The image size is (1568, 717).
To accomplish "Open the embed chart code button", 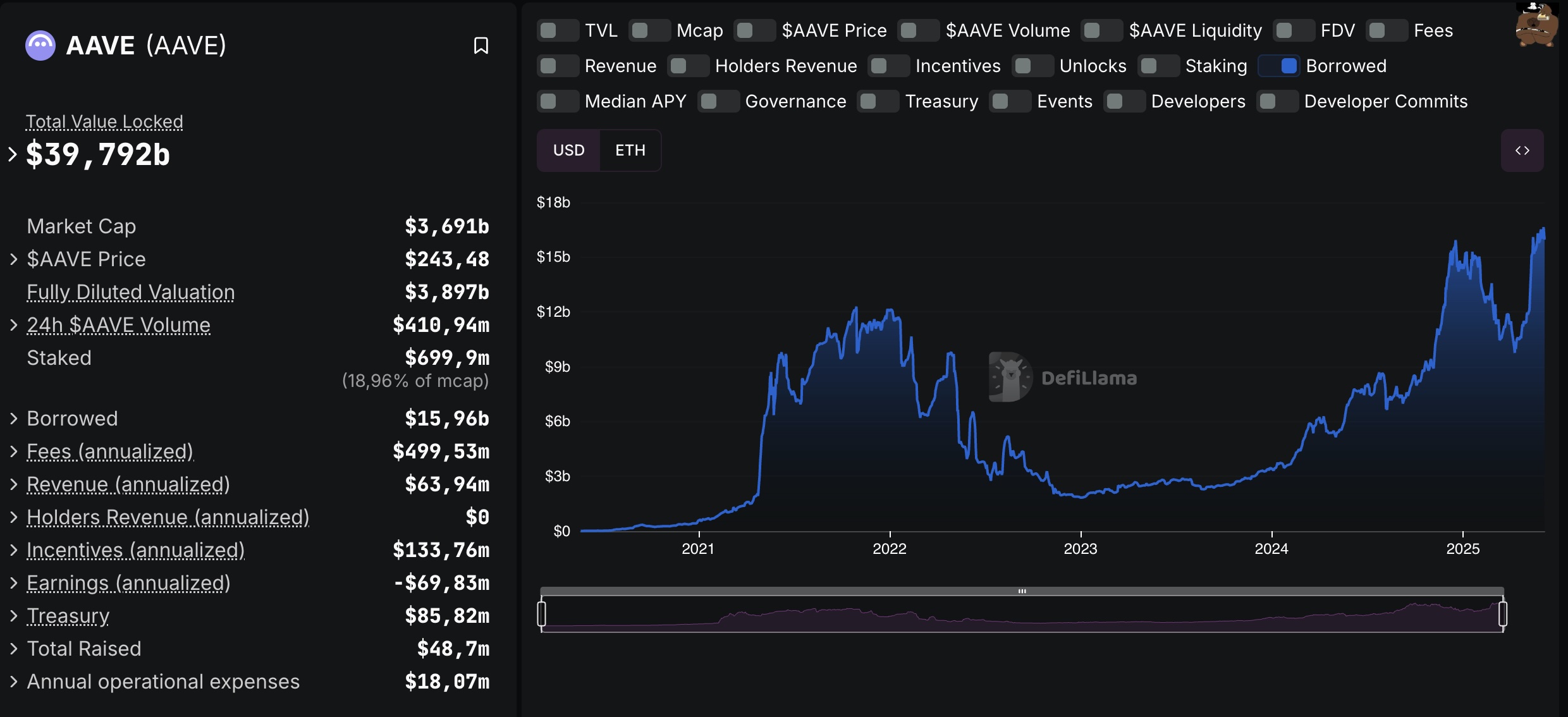I will [1522, 150].
